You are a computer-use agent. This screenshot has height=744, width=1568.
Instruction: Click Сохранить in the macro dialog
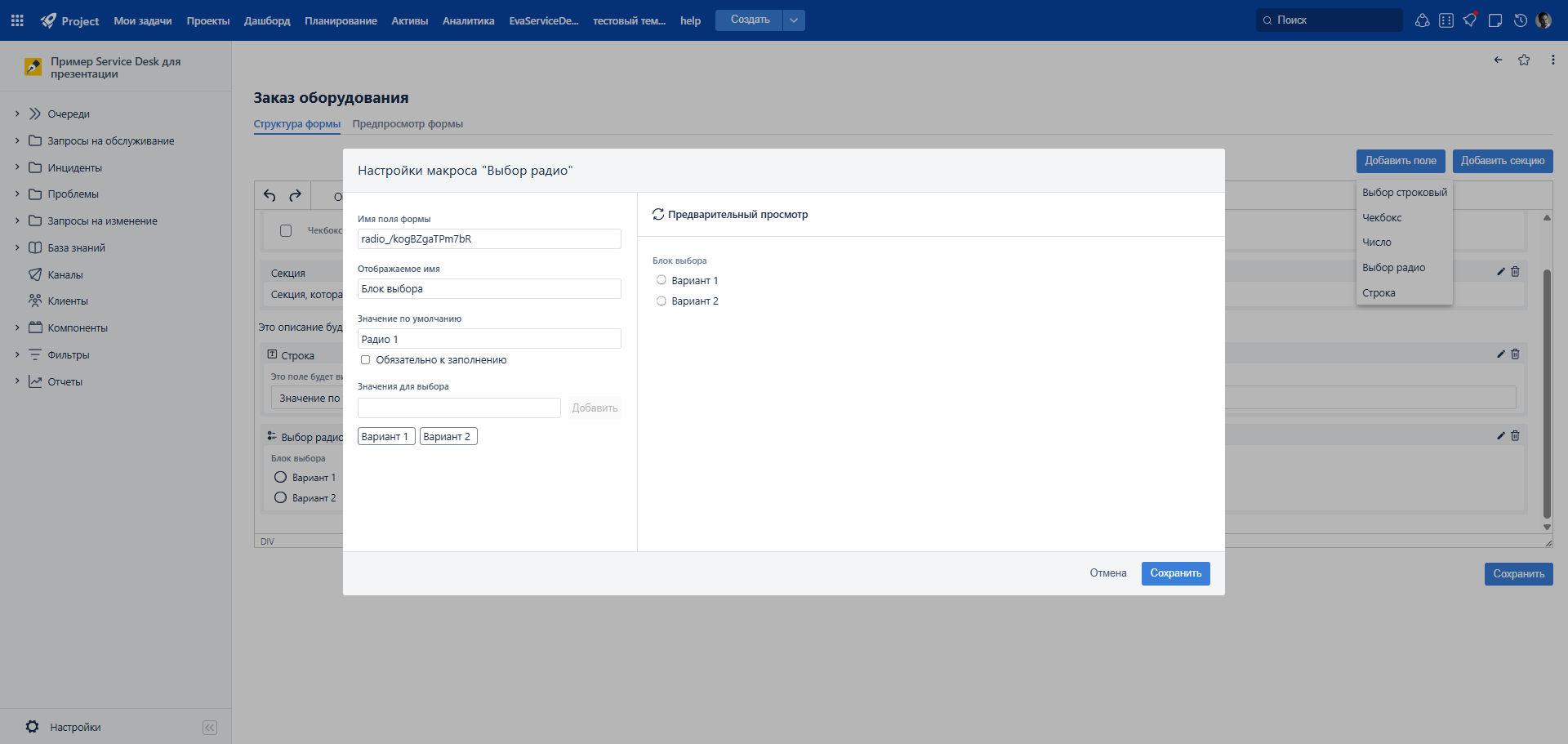(x=1176, y=573)
